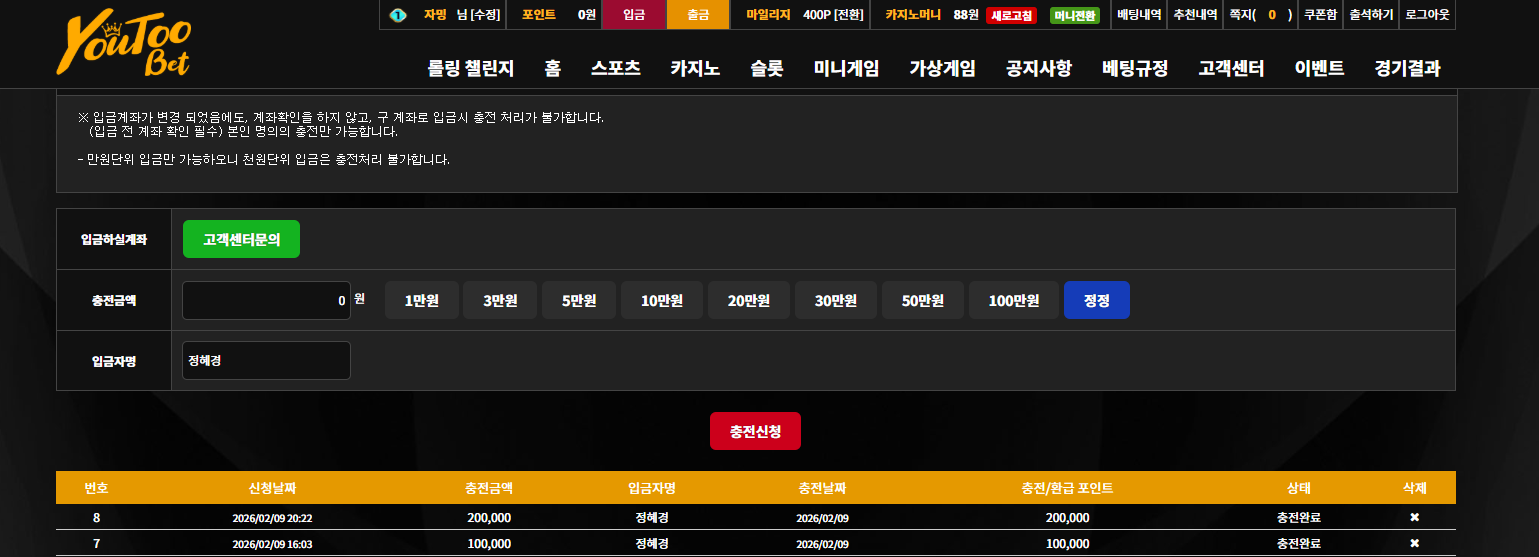Viewport: 1539px width, 557px height.
Task: Open the 출금 withdrawal tab
Action: click(698, 15)
